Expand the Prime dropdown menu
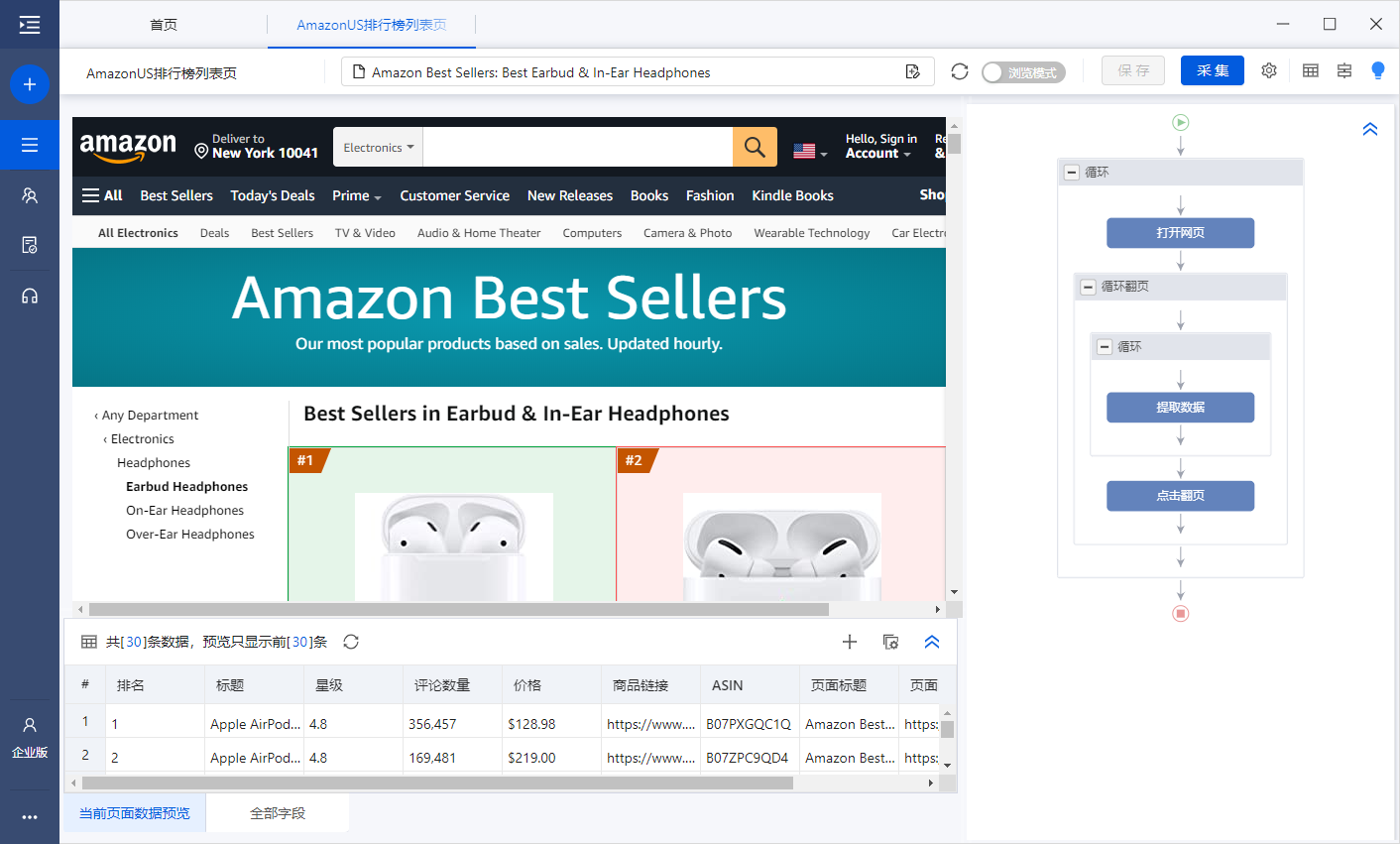 (357, 195)
